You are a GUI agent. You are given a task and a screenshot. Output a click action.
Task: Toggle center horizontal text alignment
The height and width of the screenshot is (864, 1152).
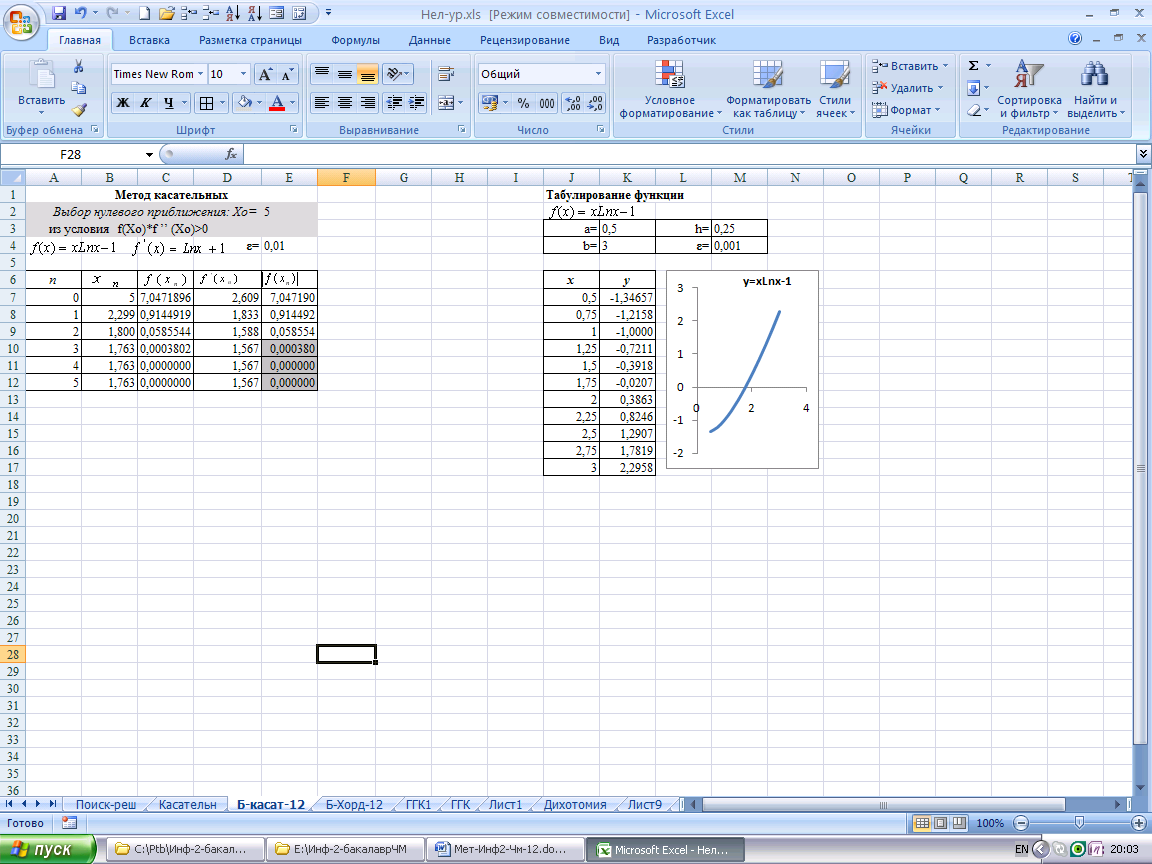point(345,103)
